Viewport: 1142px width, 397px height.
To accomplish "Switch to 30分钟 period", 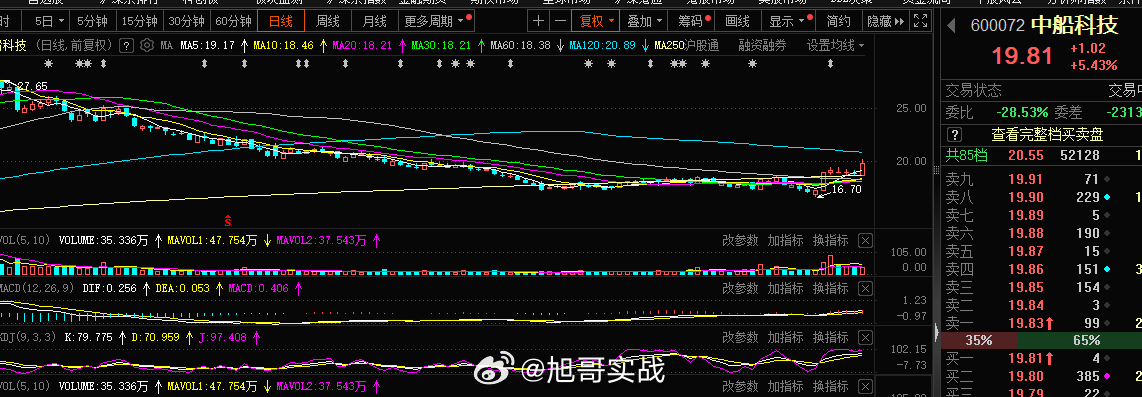I will [186, 21].
